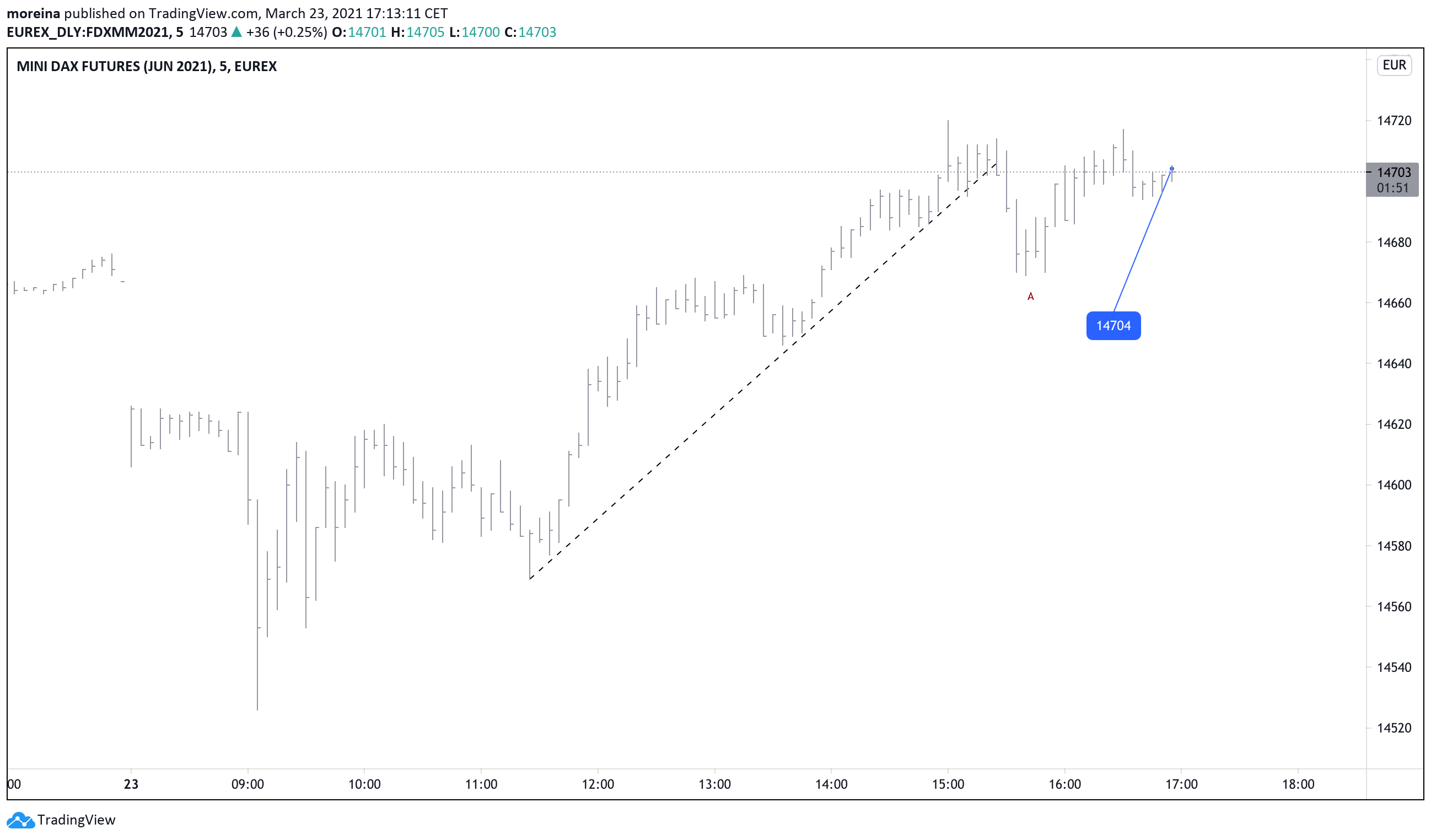Click the MINI DAX FUTURES chart title
This screenshot has height=840, width=1431.
[147, 67]
